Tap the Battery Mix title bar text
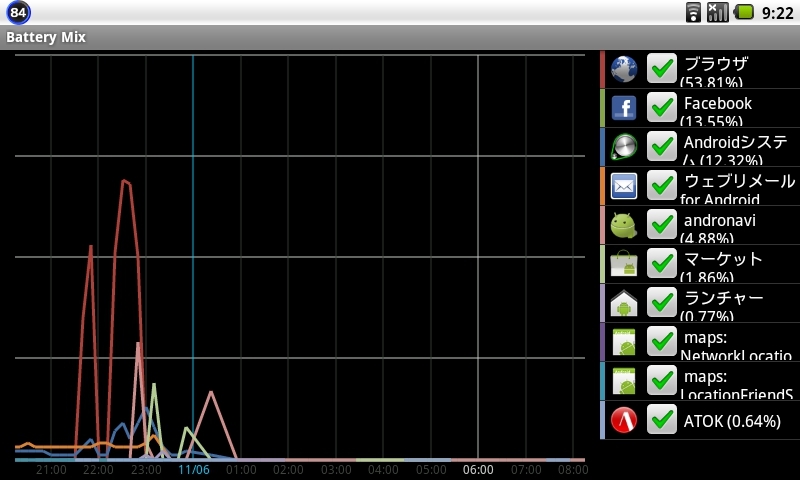 point(46,37)
